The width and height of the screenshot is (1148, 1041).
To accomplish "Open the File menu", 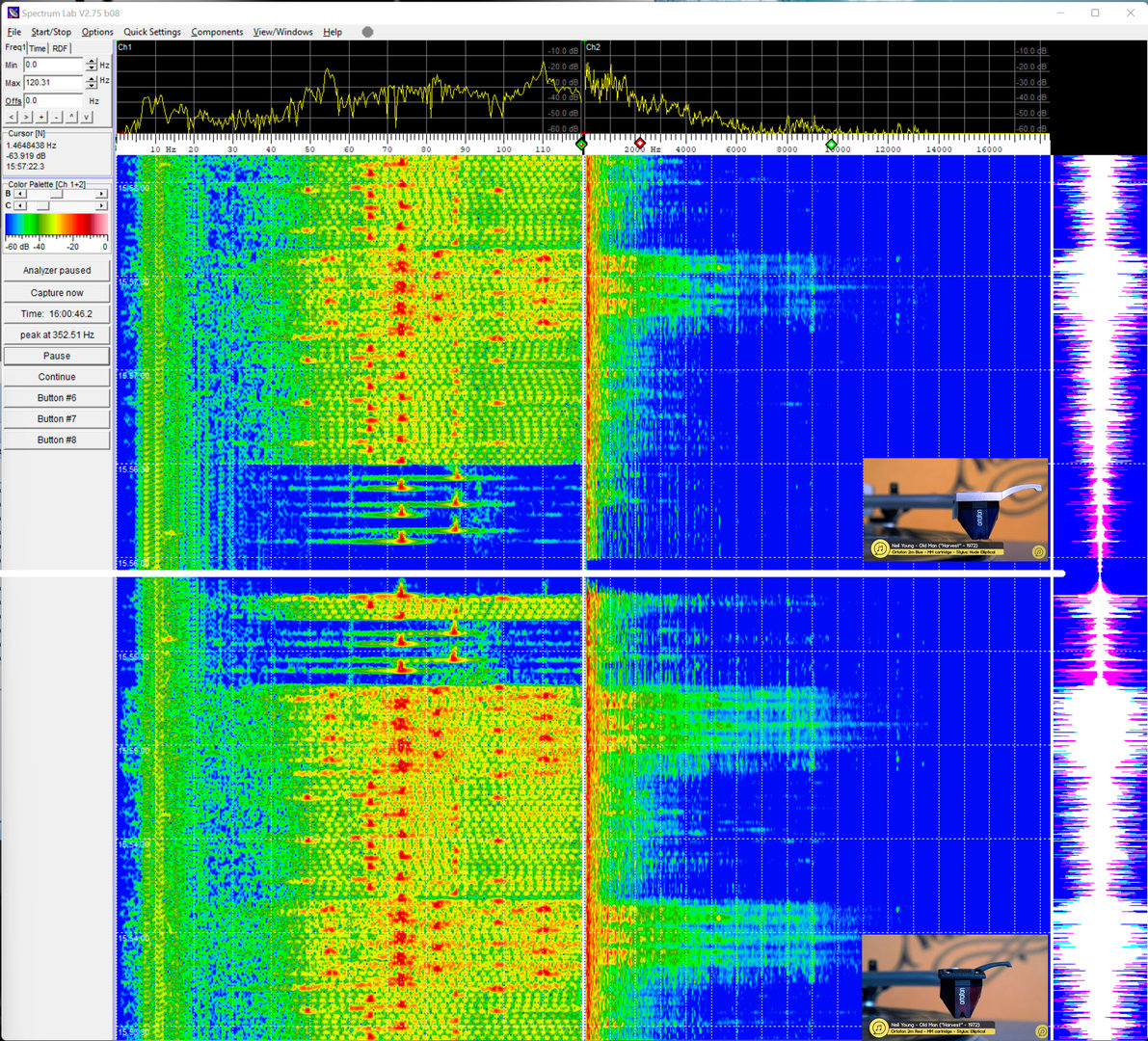I will [13, 32].
